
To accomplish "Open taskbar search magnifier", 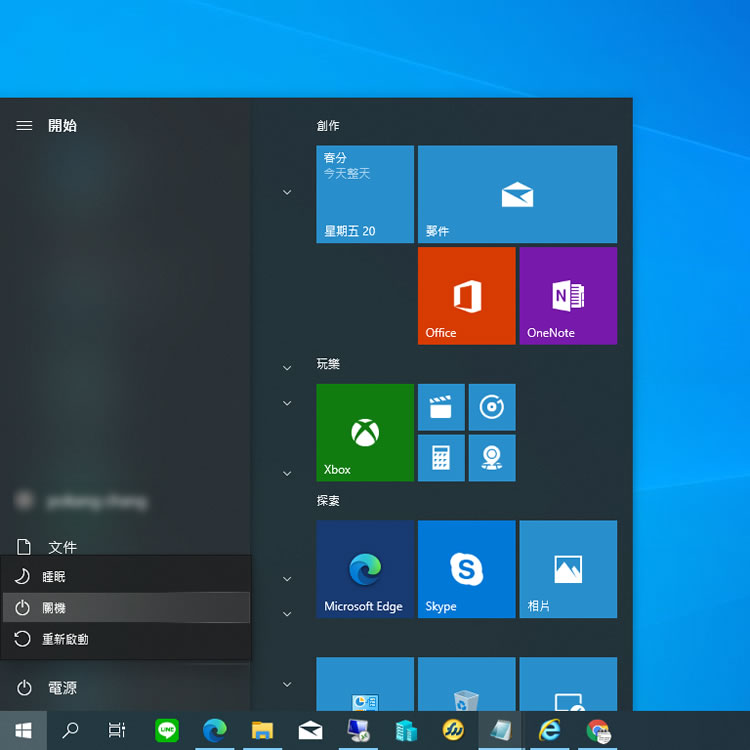I will [x=70, y=730].
